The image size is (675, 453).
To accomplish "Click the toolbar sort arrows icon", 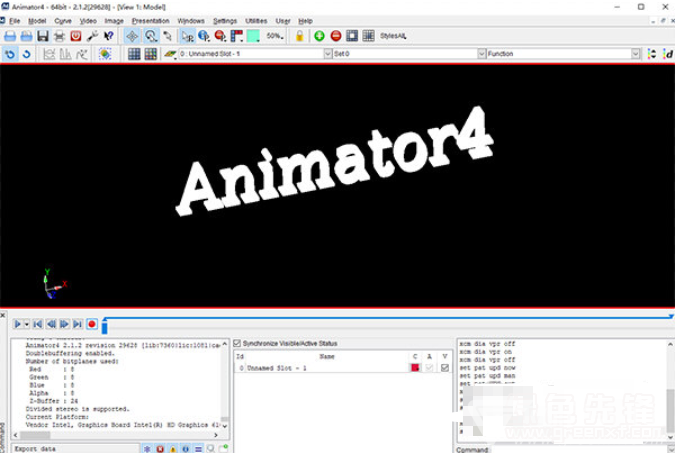I will tap(652, 54).
